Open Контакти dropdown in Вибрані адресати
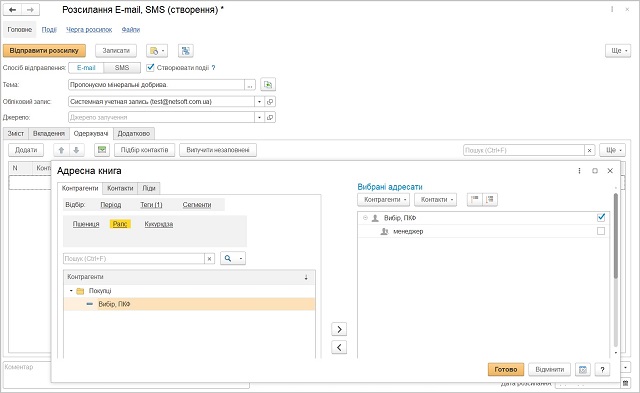This screenshot has height=393, width=640. [x=436, y=200]
